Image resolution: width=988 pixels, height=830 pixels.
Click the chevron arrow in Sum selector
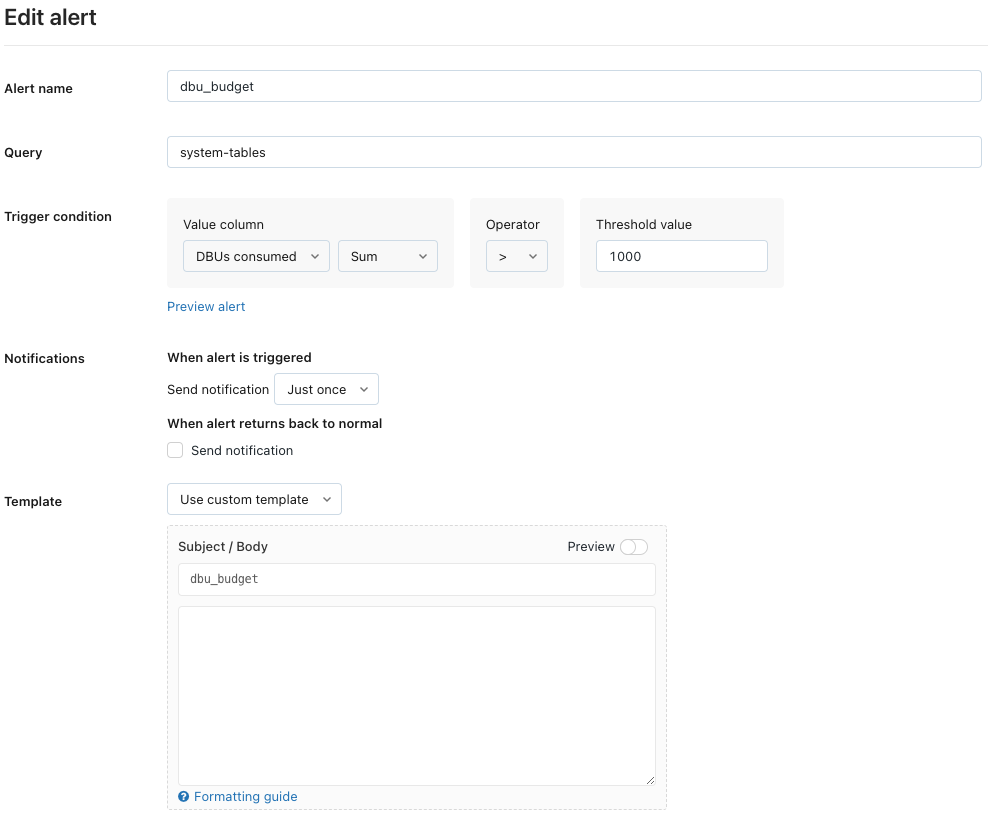[422, 257]
